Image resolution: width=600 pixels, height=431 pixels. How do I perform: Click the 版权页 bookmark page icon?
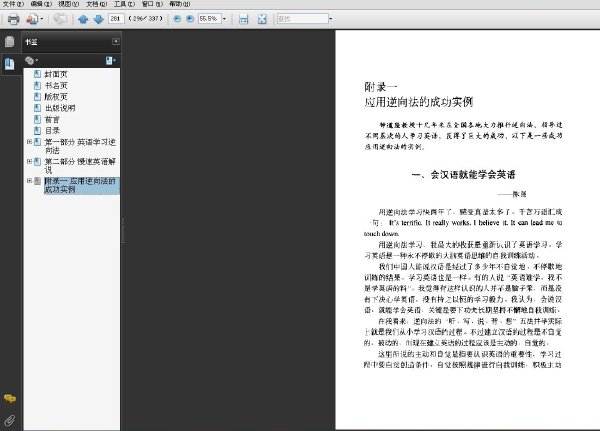37,96
